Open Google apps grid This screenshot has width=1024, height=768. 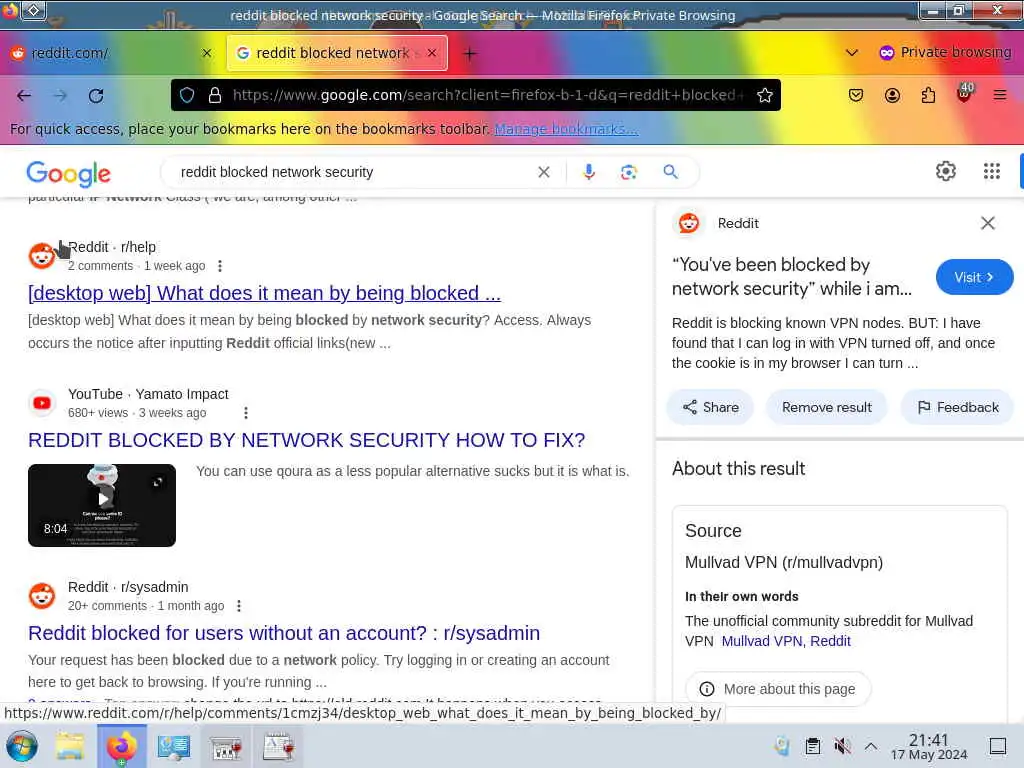[x=991, y=171]
